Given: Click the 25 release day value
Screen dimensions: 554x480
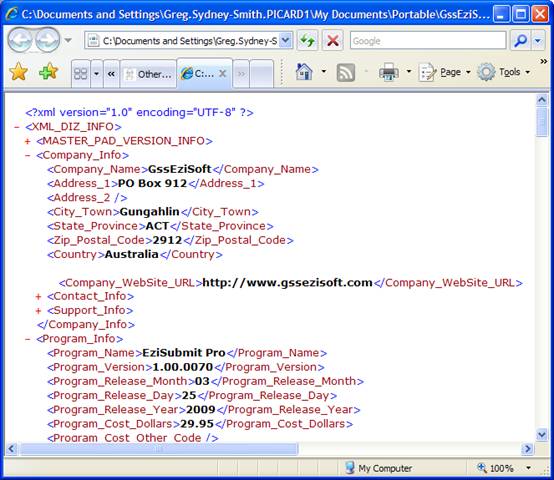Looking at the screenshot, I should [189, 395].
